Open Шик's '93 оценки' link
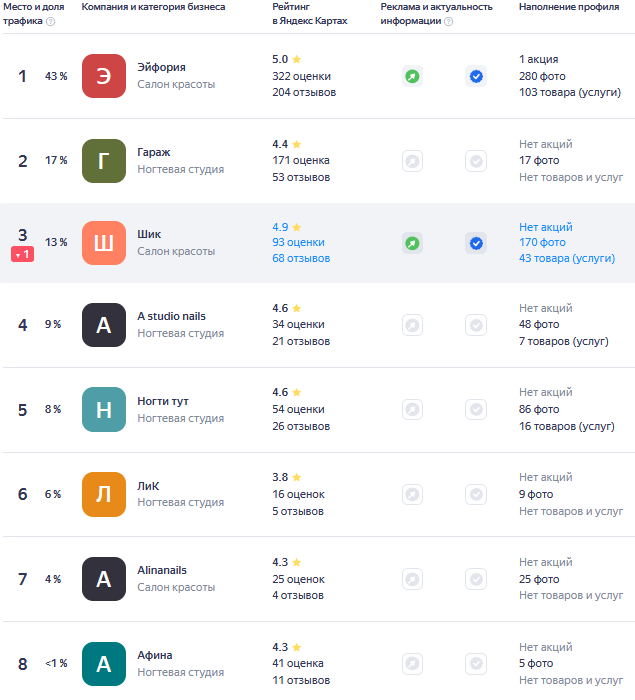635x700 pixels. click(298, 243)
